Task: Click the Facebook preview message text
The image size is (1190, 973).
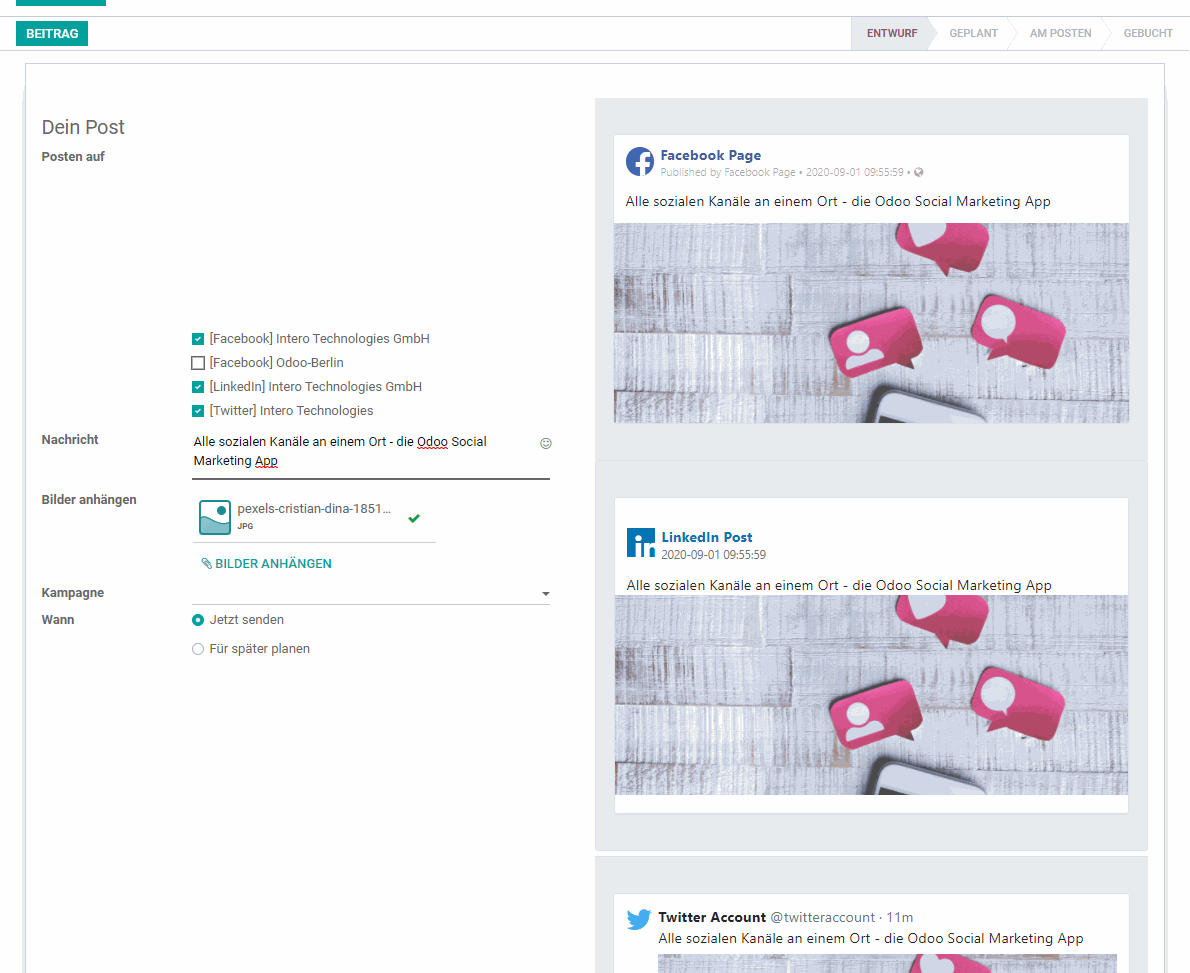Action: [838, 202]
